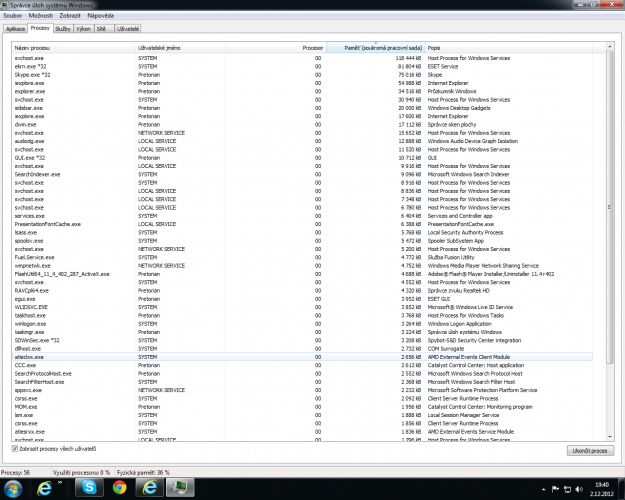The height and width of the screenshot is (500, 625).
Task: Expand the taskbar toolbar chevron beside Internet Explorer
Action: coord(60,482)
